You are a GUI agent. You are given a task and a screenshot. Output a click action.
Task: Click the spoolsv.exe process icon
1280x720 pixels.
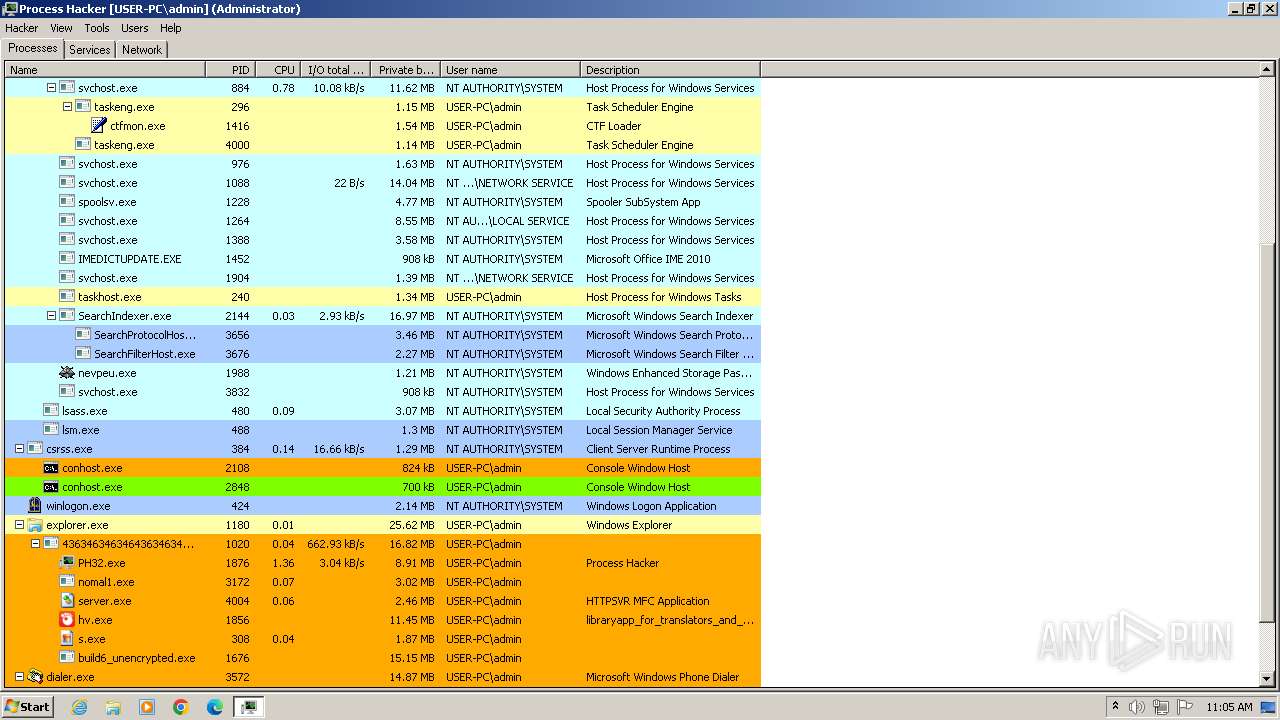[67, 202]
